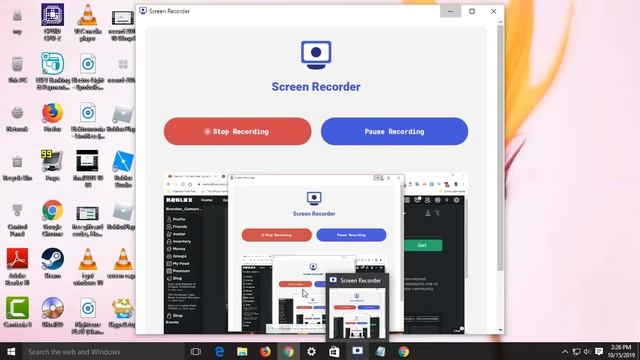This screenshot has width=640, height=360.
Task: Click the blue Pause Recording button
Action: click(394, 131)
